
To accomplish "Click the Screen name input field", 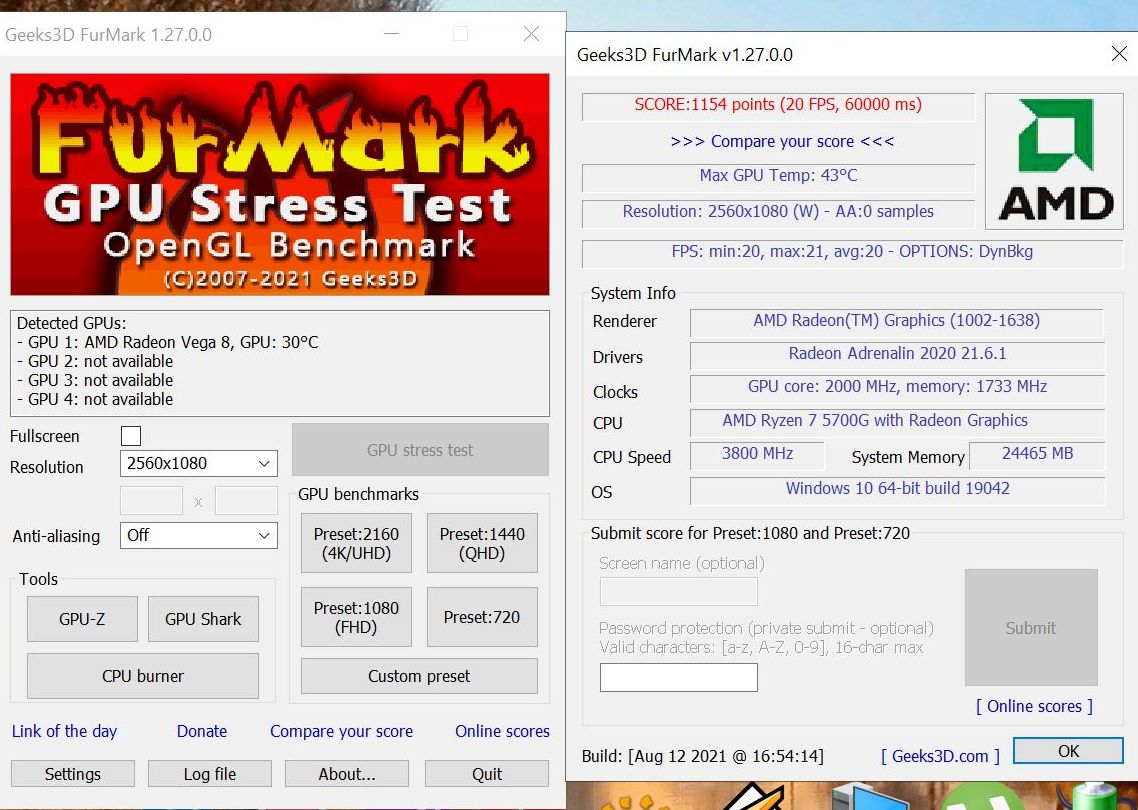I will click(x=679, y=592).
